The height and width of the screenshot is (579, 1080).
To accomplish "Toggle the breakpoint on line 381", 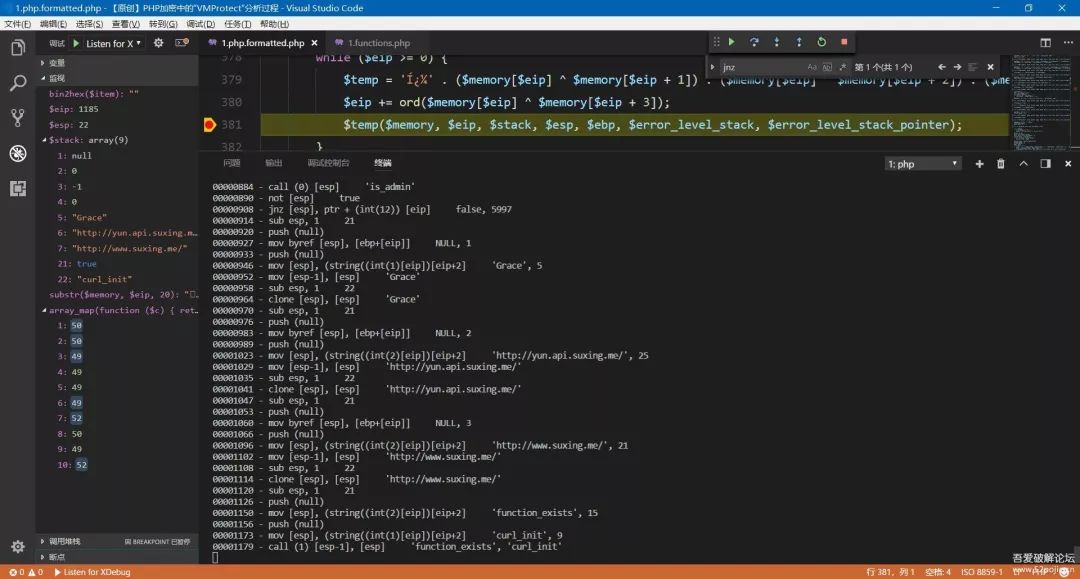I will [x=210, y=125].
